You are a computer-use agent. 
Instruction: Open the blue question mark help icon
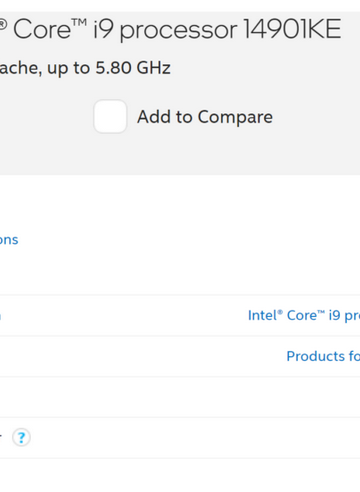(21, 437)
